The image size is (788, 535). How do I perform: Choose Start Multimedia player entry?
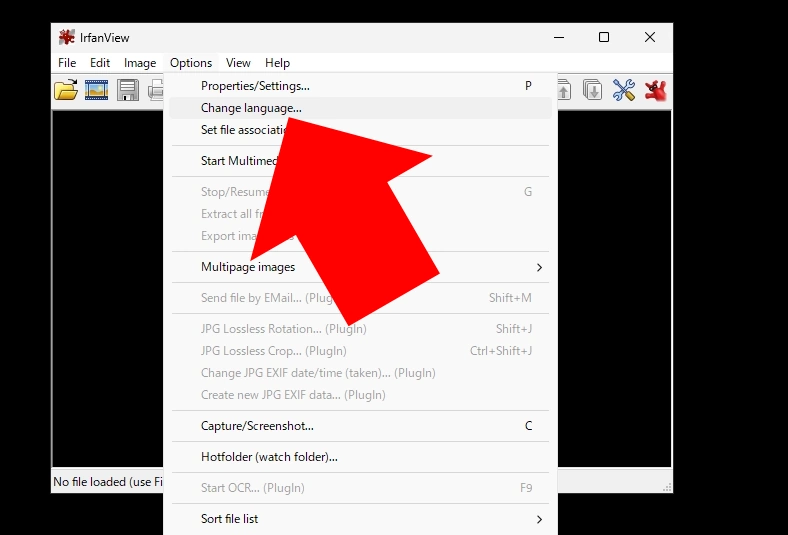click(x=360, y=161)
